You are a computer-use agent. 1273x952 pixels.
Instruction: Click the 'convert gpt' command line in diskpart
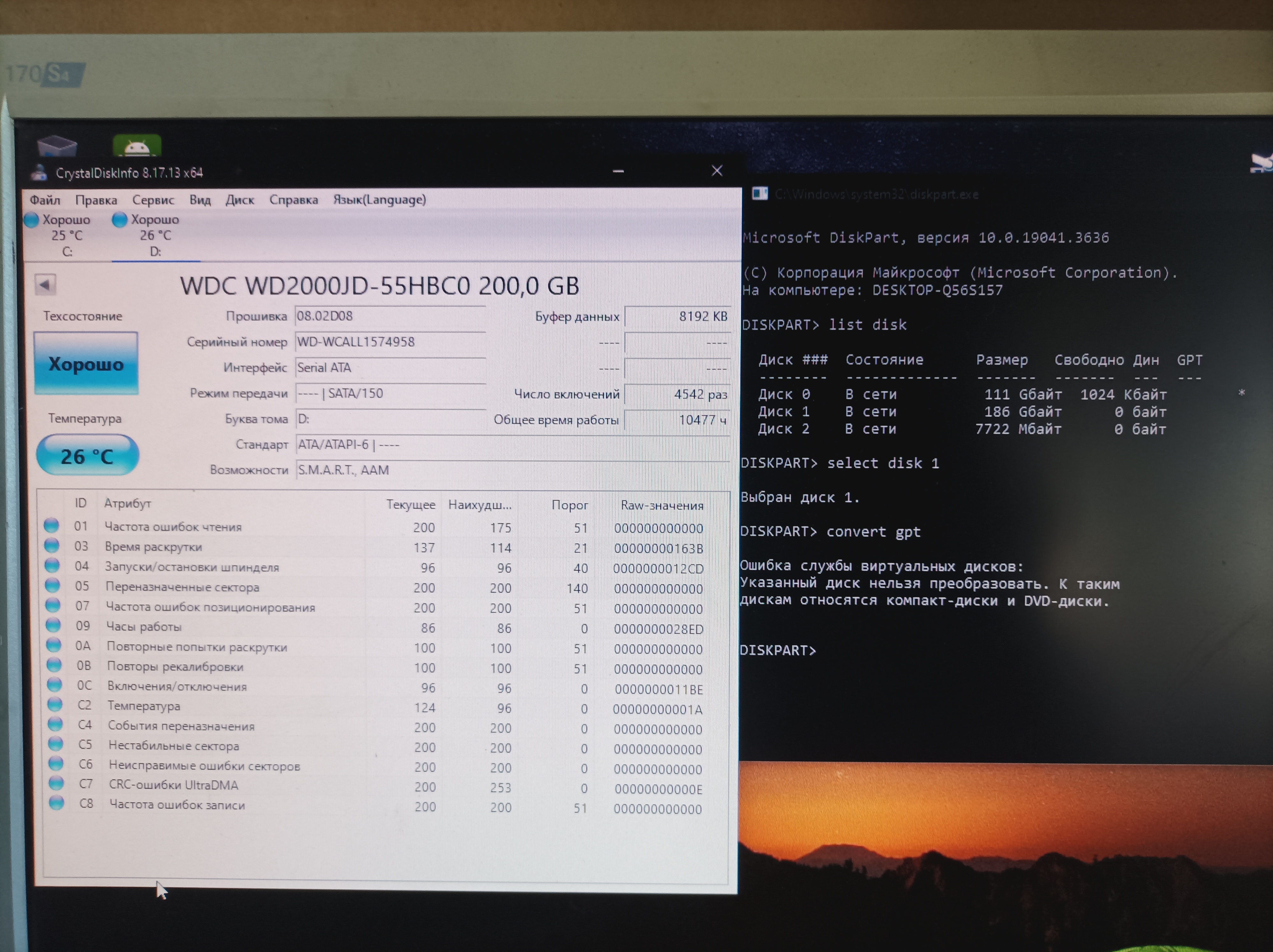(x=830, y=531)
